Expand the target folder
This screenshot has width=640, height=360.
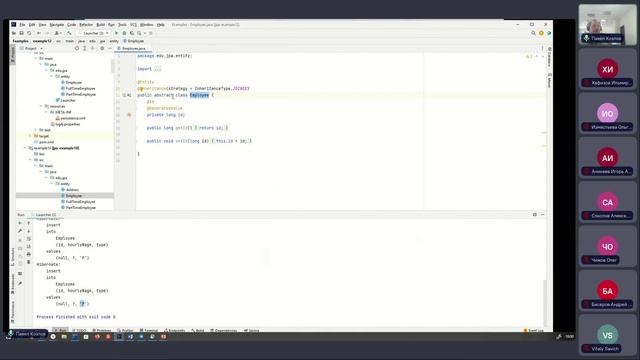point(30,136)
